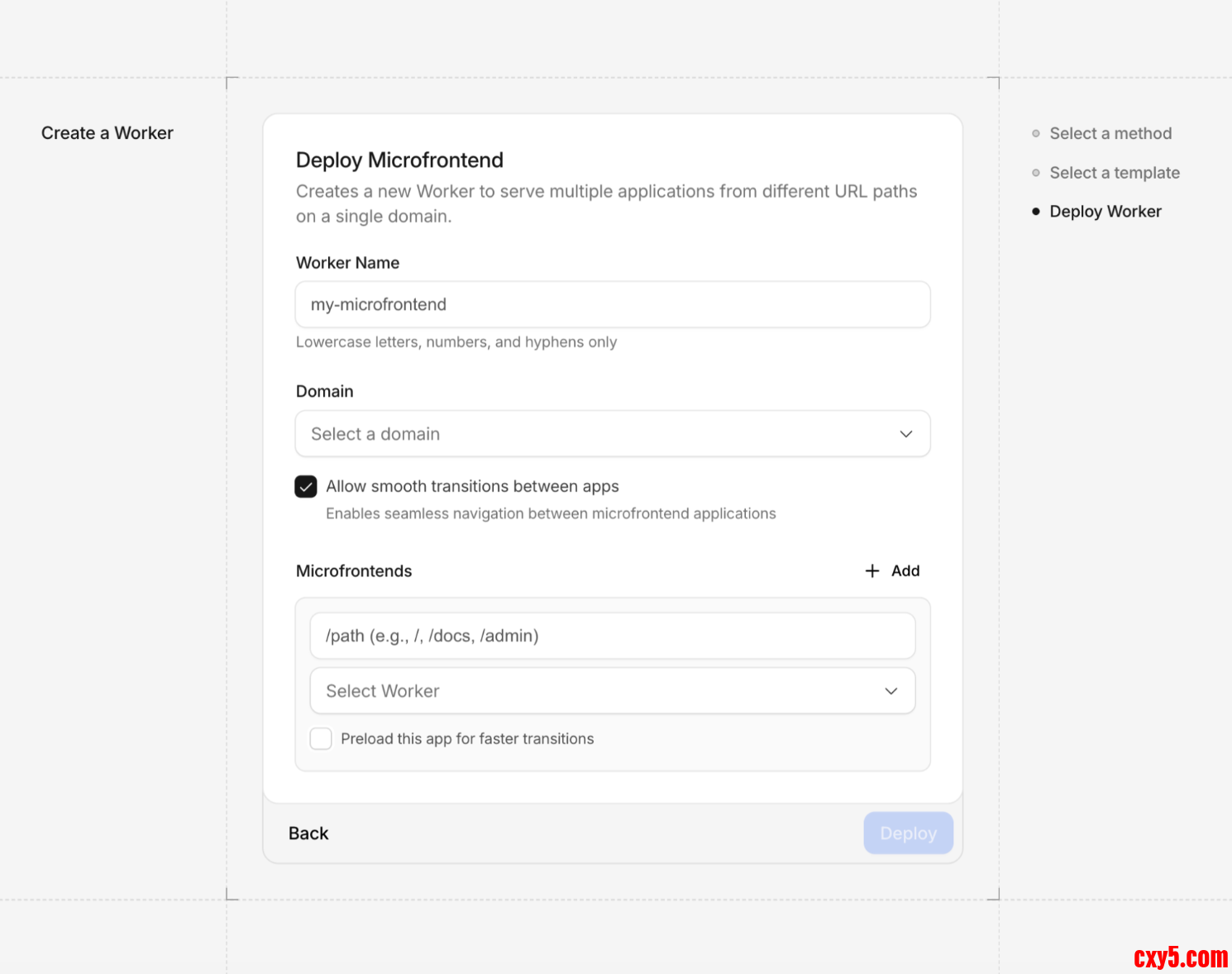The image size is (1232, 974).
Task: Click the 'Allow smooth transitions between apps' label text
Action: pos(472,487)
